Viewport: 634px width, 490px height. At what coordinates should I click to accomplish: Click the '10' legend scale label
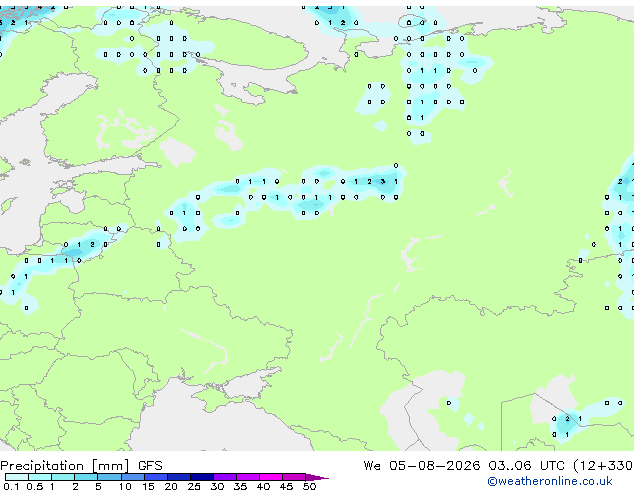[125, 486]
